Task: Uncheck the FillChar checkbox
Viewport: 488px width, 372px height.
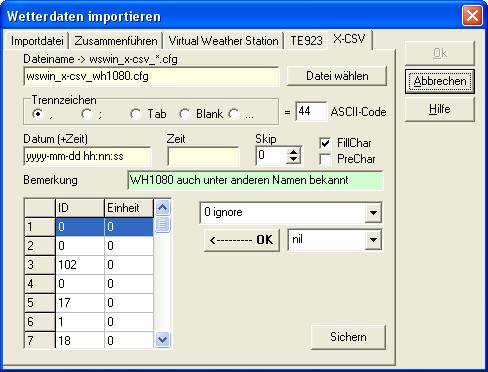Action: pyautogui.click(x=325, y=143)
